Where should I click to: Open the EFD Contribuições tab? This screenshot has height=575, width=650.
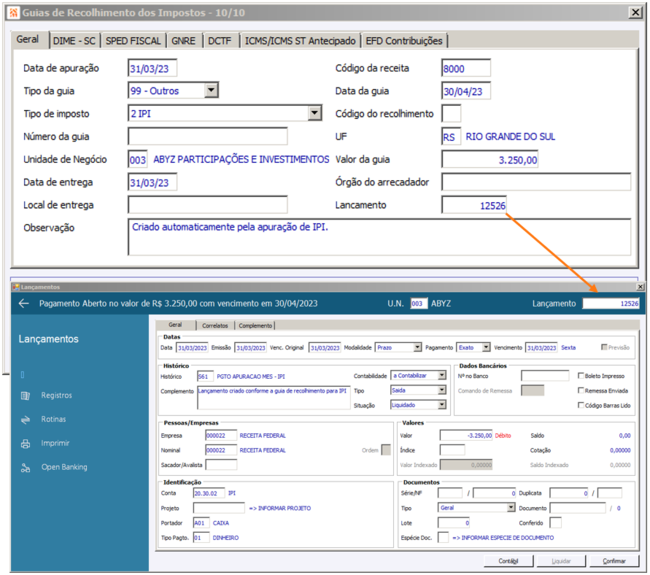(404, 41)
